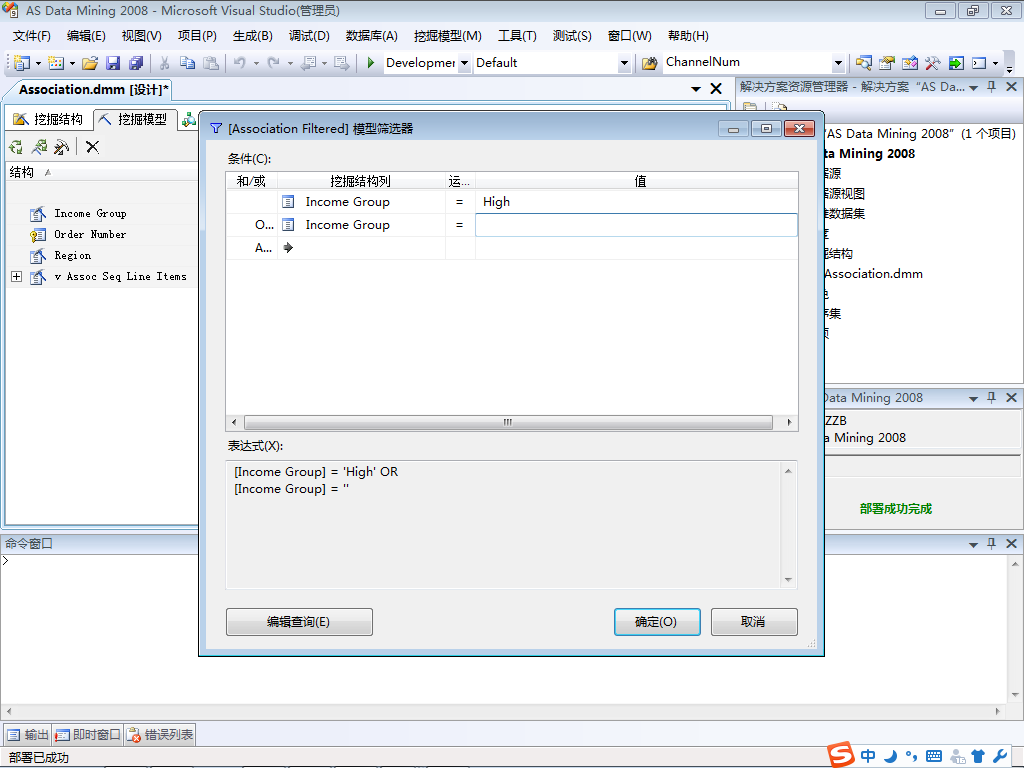Screen dimensions: 1024x768
Task: Click the pickaxe process model icon
Action: 39,147
